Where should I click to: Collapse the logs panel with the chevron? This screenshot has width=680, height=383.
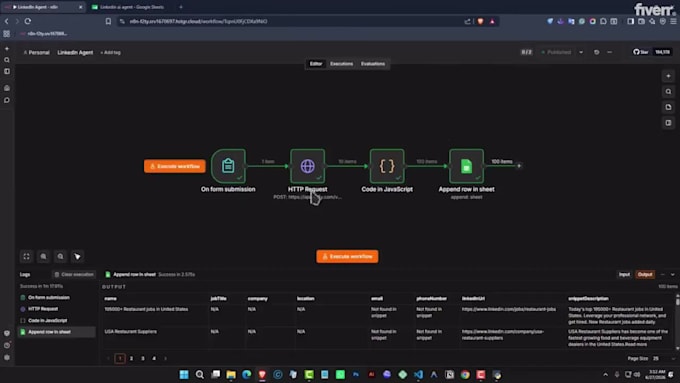pyautogui.click(x=673, y=275)
